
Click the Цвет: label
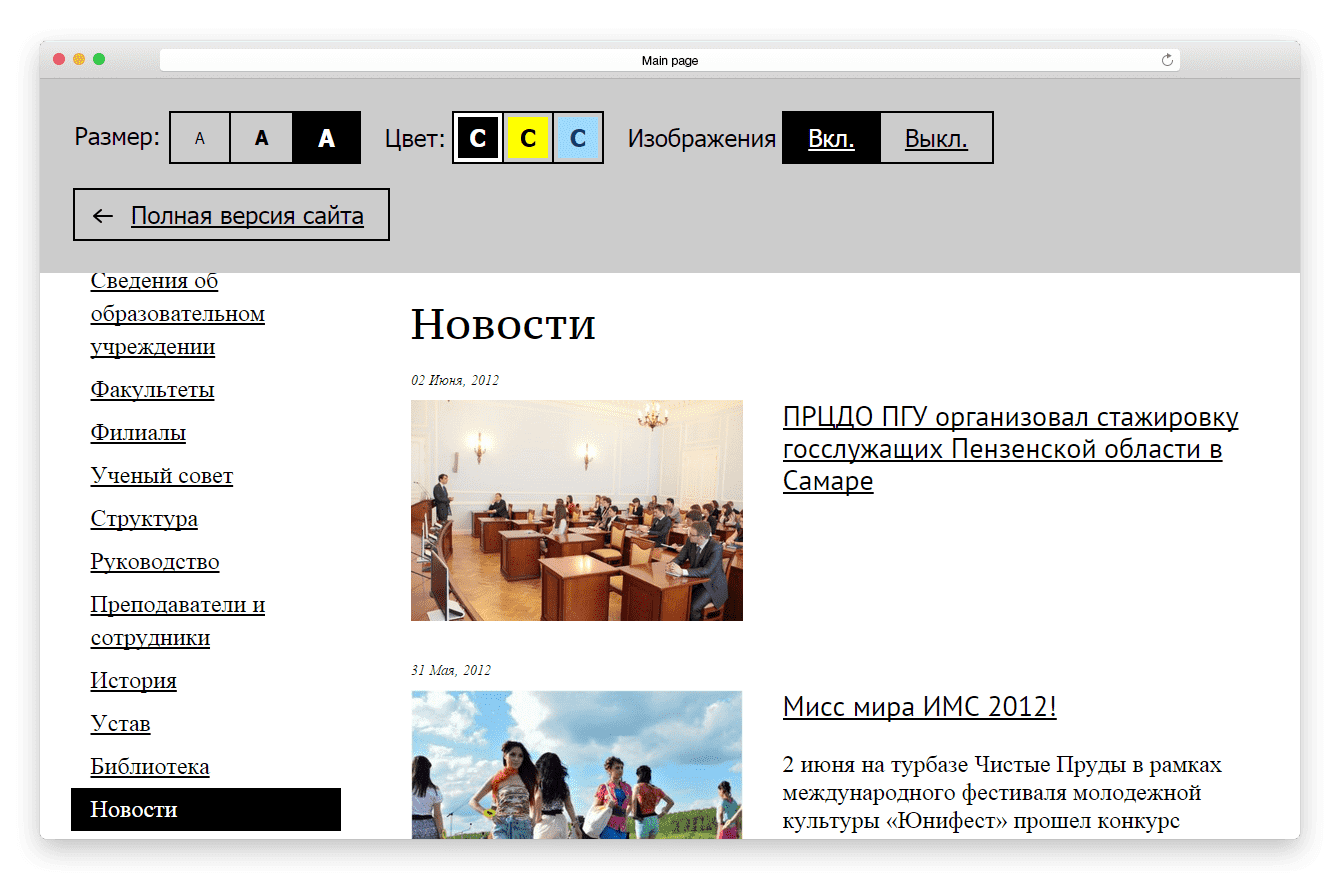(x=415, y=138)
